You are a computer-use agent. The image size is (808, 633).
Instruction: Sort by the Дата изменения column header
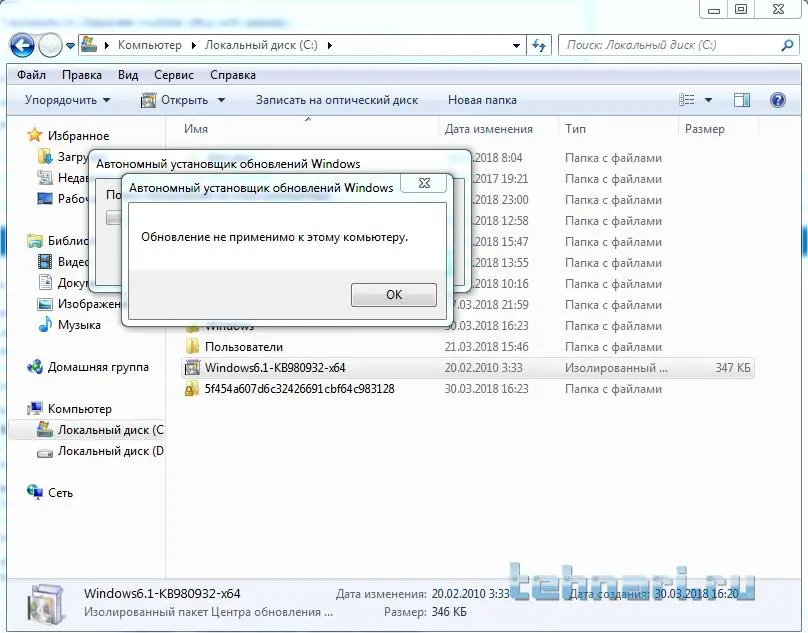pos(498,129)
